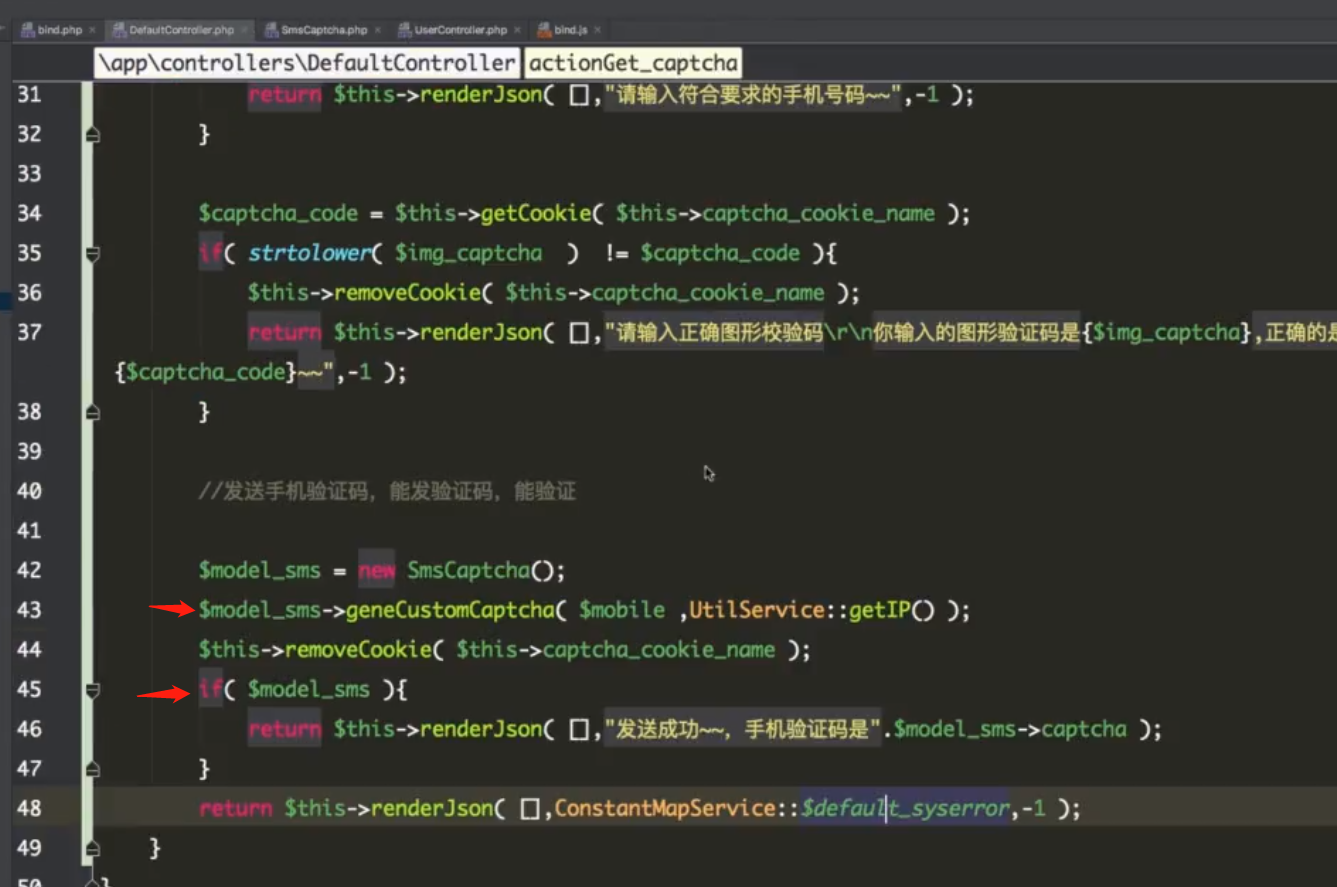The height and width of the screenshot is (887, 1337).
Task: Fold the if block starting at line 45
Action: [x=92, y=690]
